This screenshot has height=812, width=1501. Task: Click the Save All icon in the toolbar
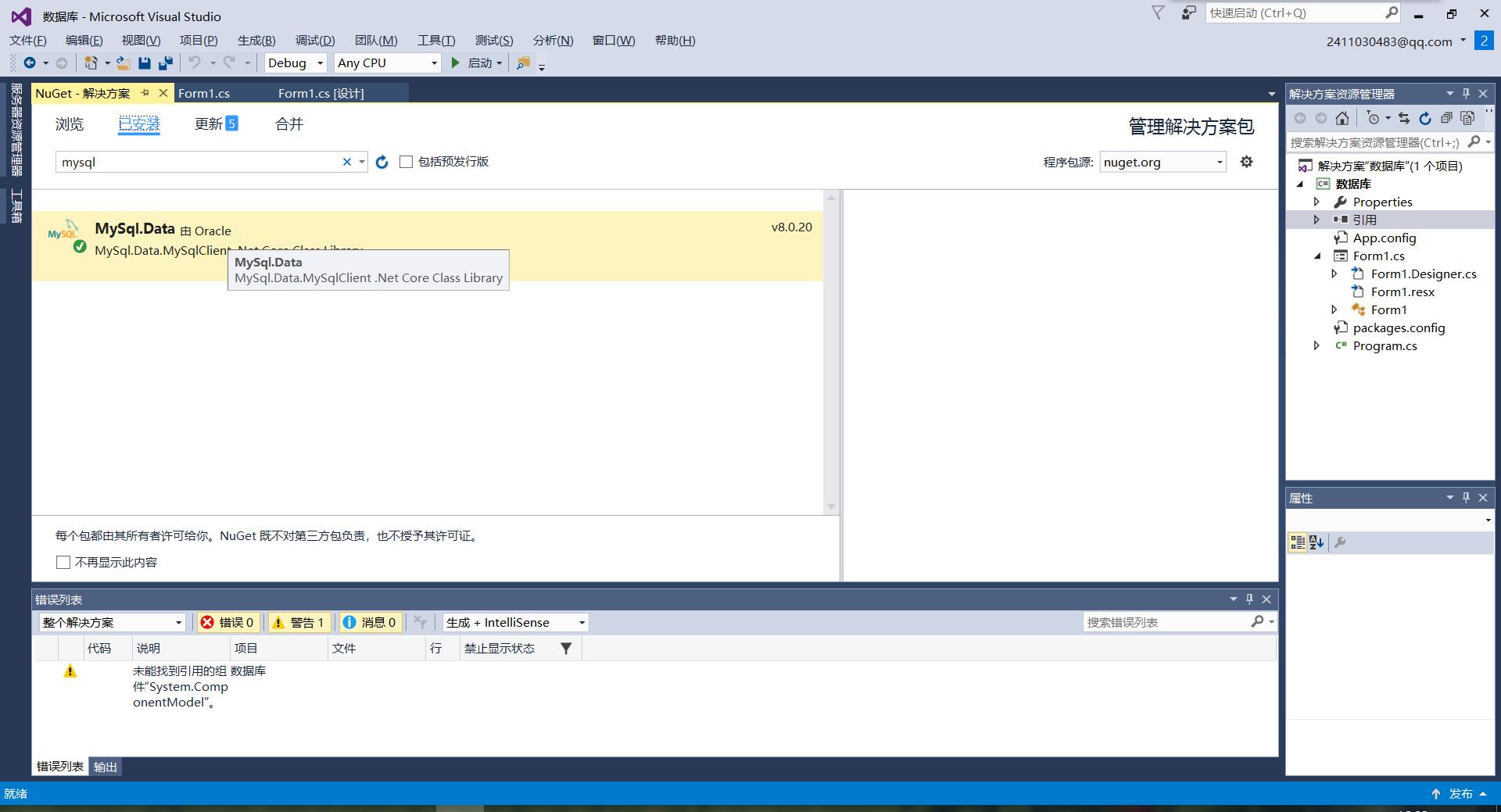coord(166,63)
